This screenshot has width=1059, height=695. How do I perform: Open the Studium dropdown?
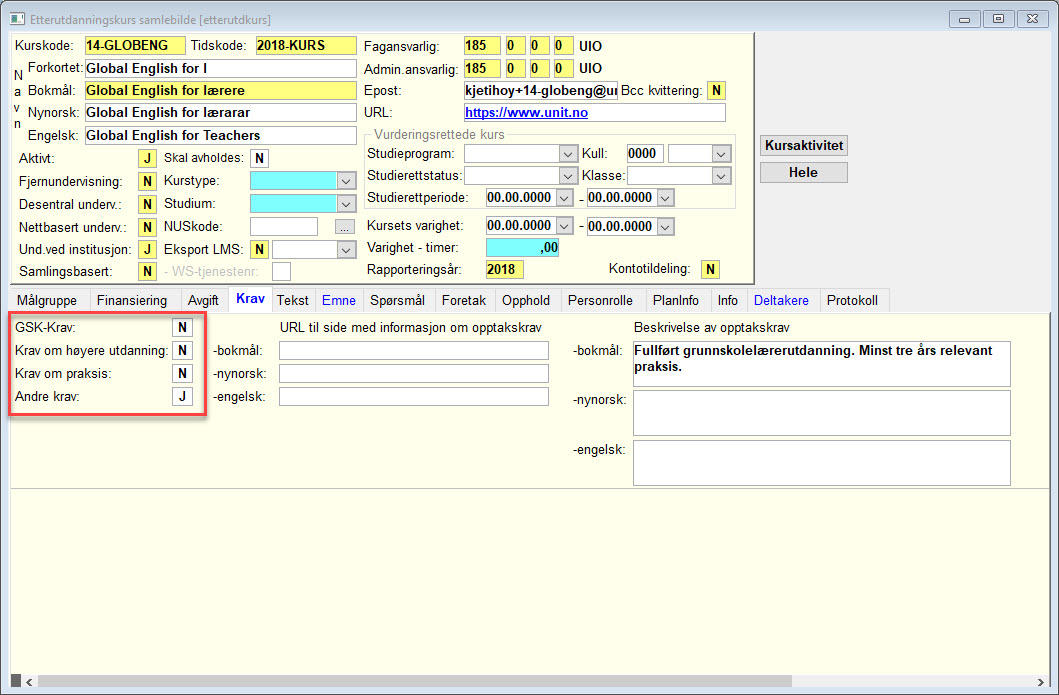click(x=346, y=204)
